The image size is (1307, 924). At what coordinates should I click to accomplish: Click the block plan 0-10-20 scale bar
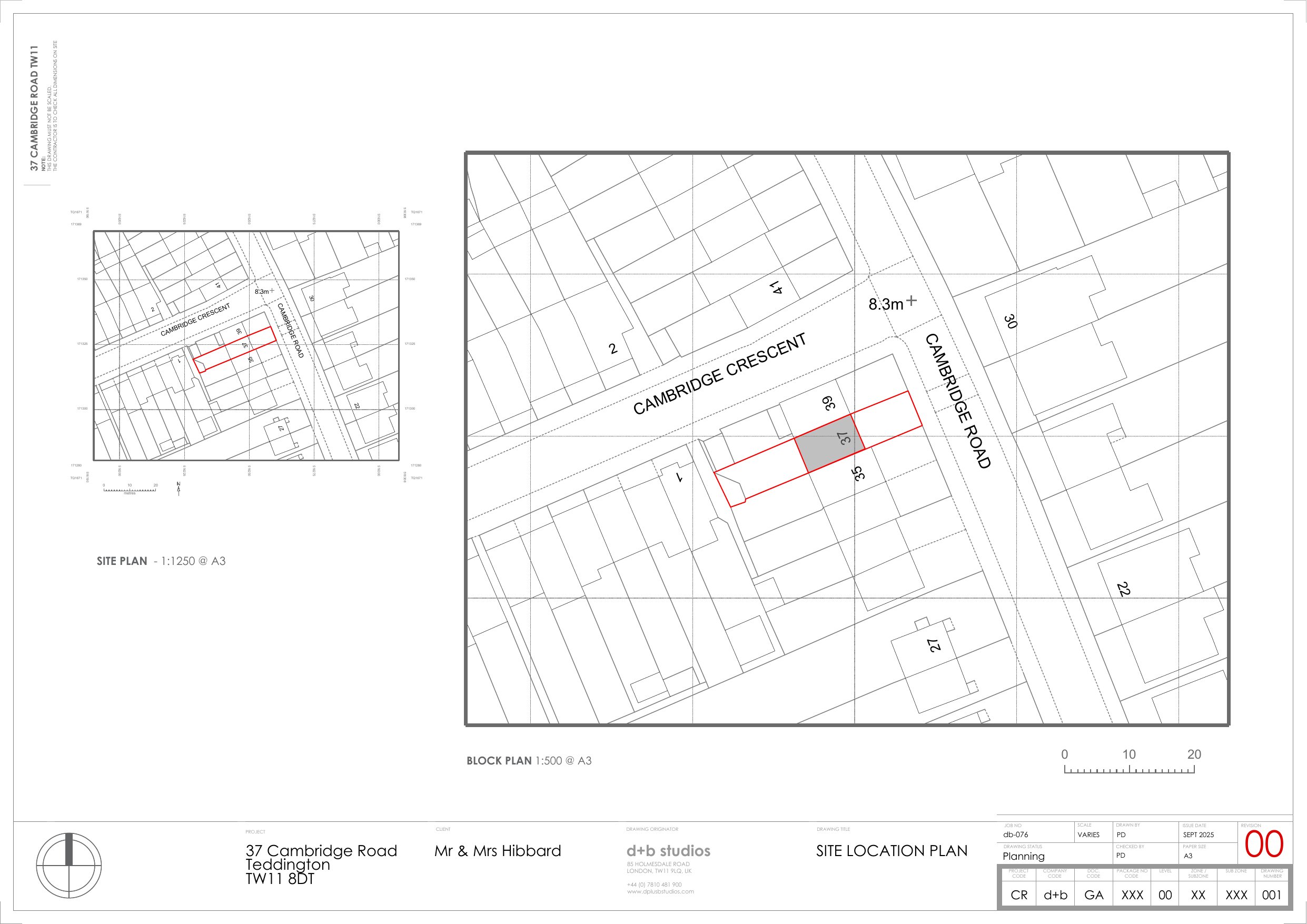(x=1129, y=769)
